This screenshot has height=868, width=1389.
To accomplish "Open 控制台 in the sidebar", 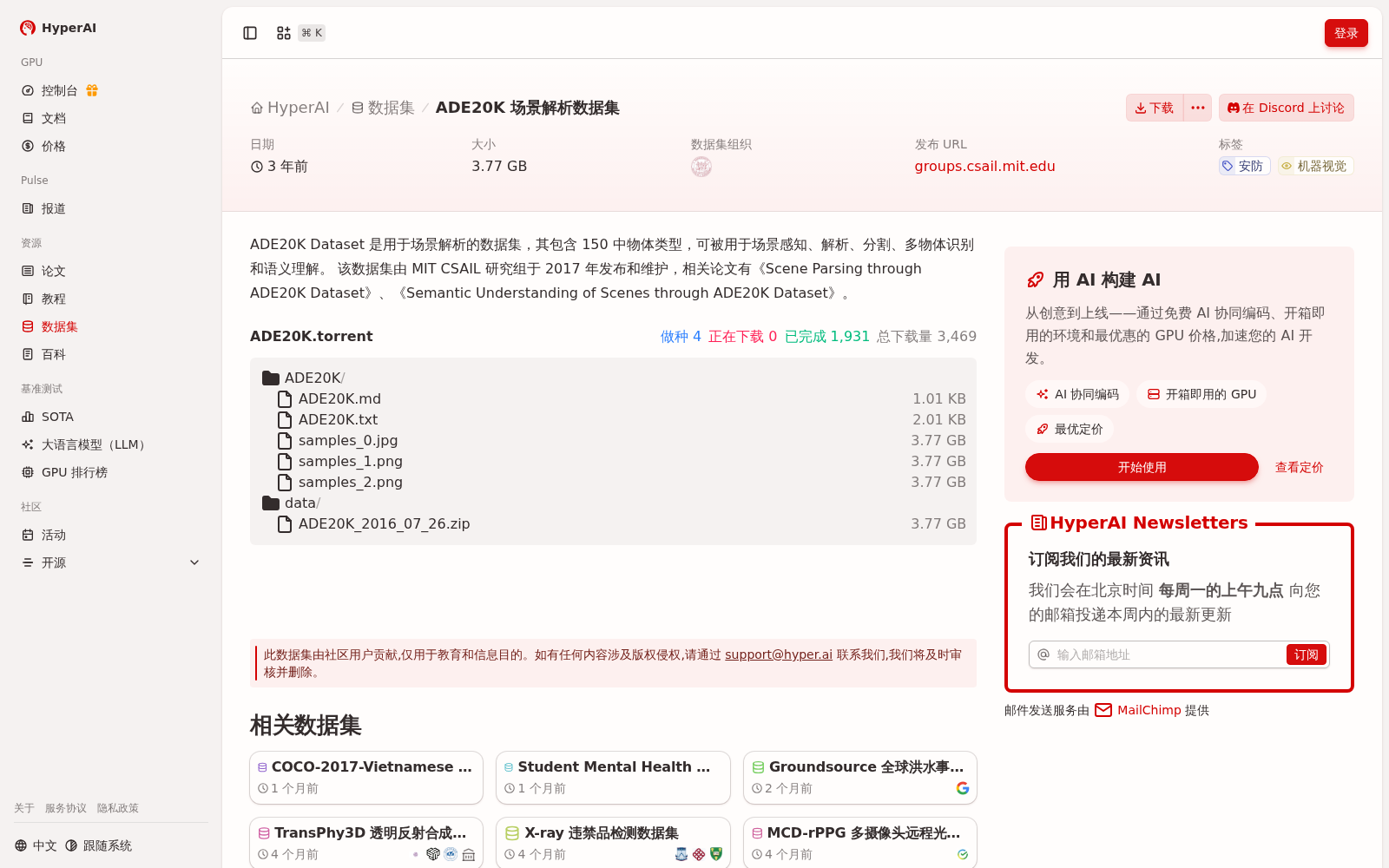I will [x=60, y=90].
